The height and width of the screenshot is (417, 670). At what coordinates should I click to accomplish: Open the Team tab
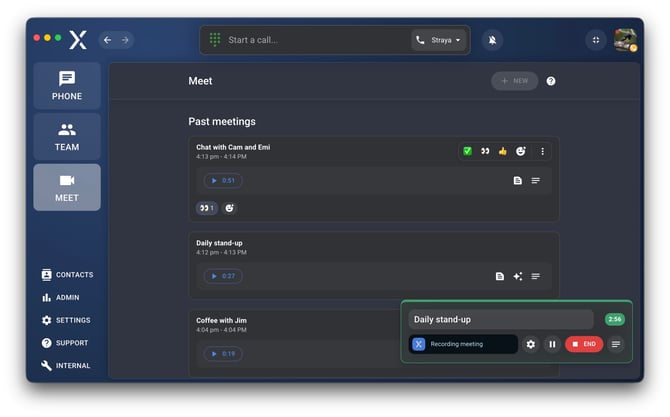pyautogui.click(x=67, y=136)
